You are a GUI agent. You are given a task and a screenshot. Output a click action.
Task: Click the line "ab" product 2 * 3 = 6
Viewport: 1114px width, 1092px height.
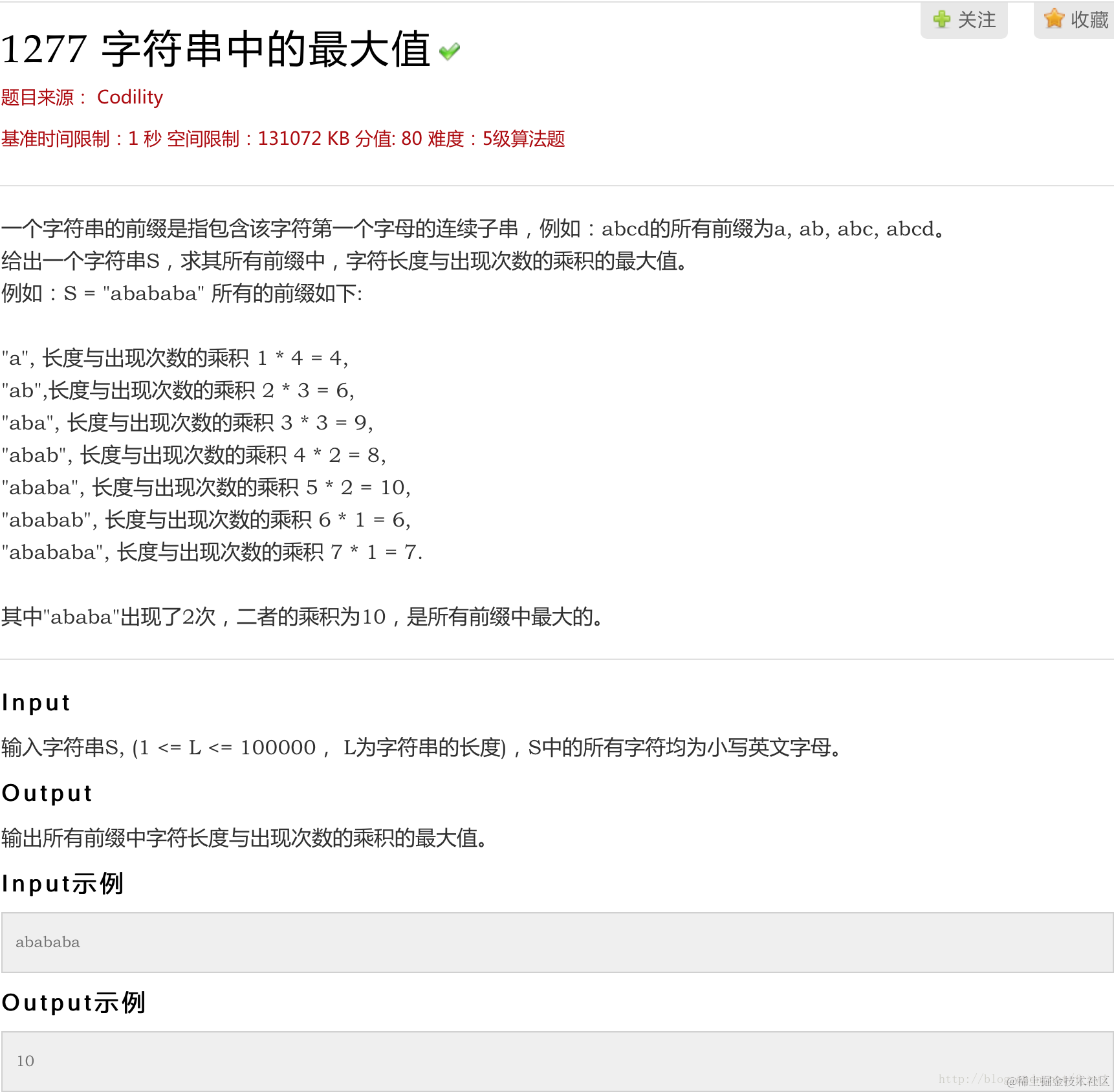pos(178,390)
